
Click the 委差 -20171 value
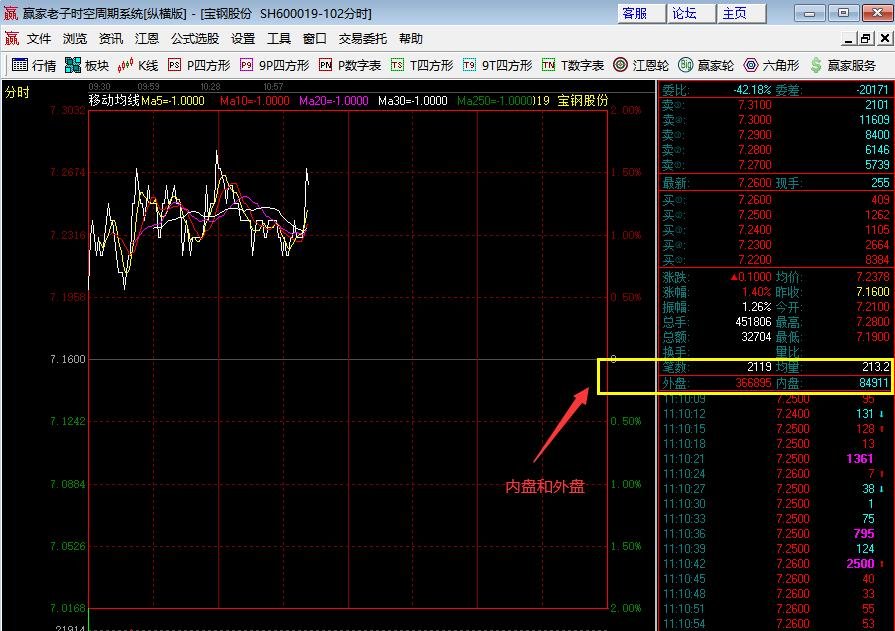point(872,90)
